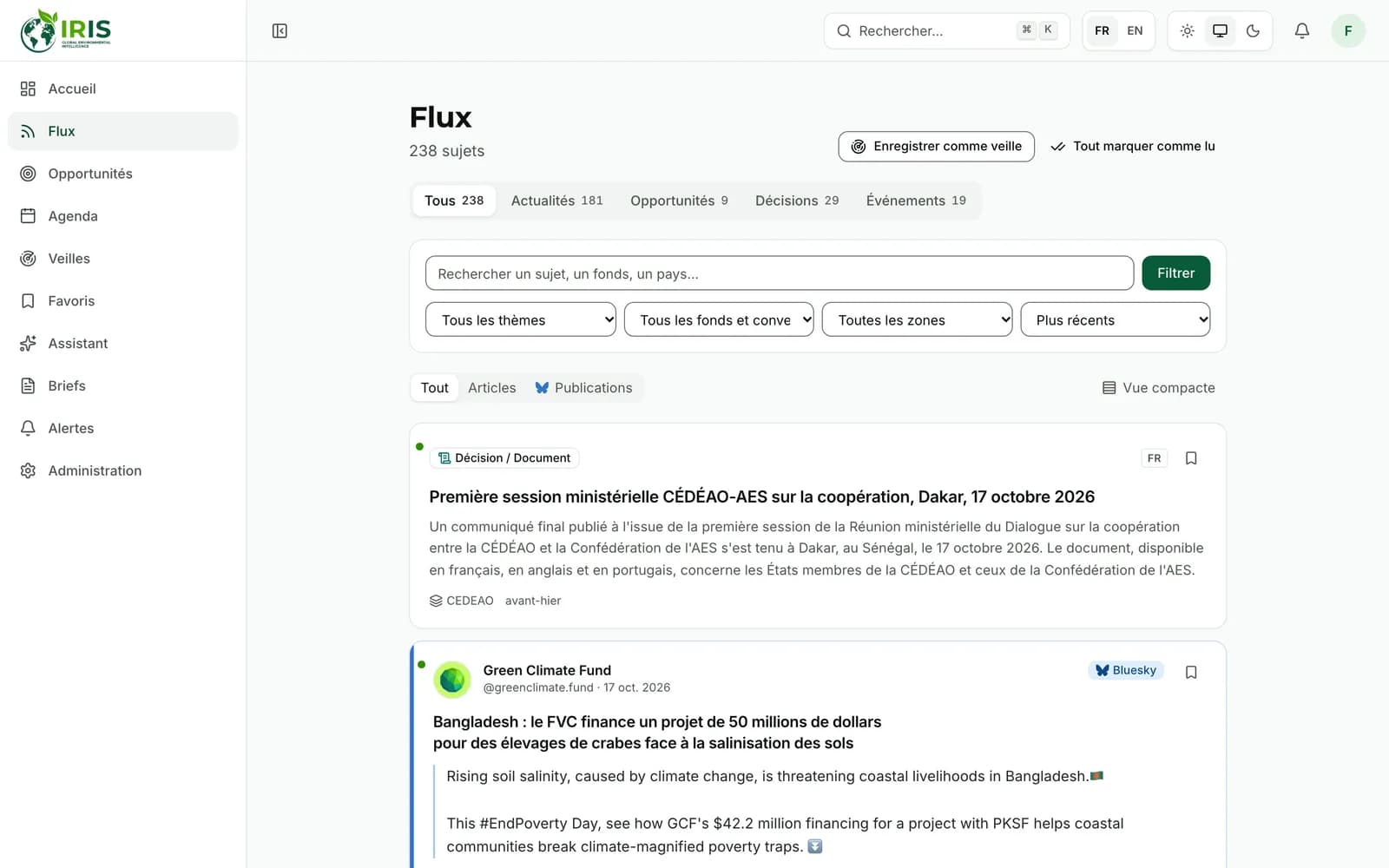Open the user avatar F menu
1389x868 pixels.
click(1348, 31)
